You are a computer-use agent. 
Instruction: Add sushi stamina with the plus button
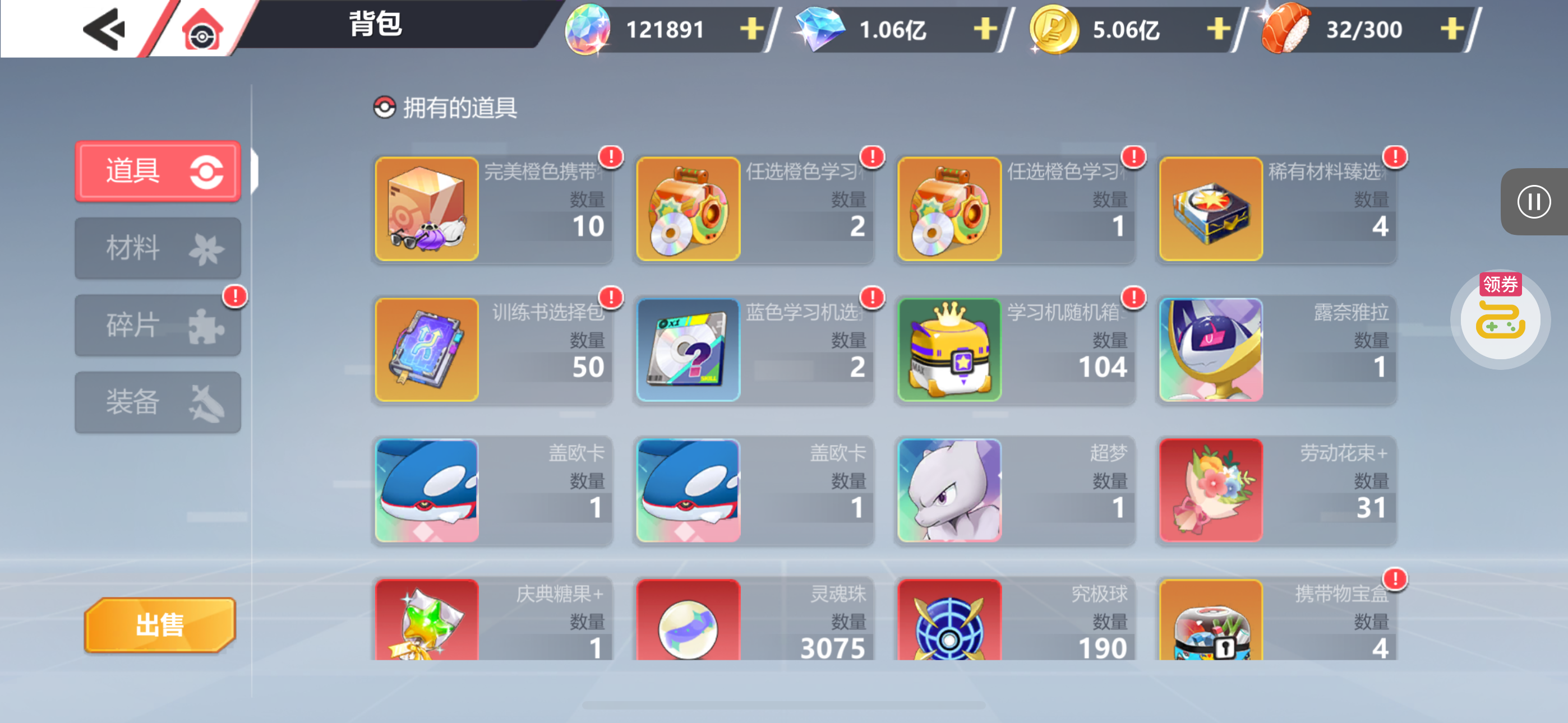(1453, 29)
